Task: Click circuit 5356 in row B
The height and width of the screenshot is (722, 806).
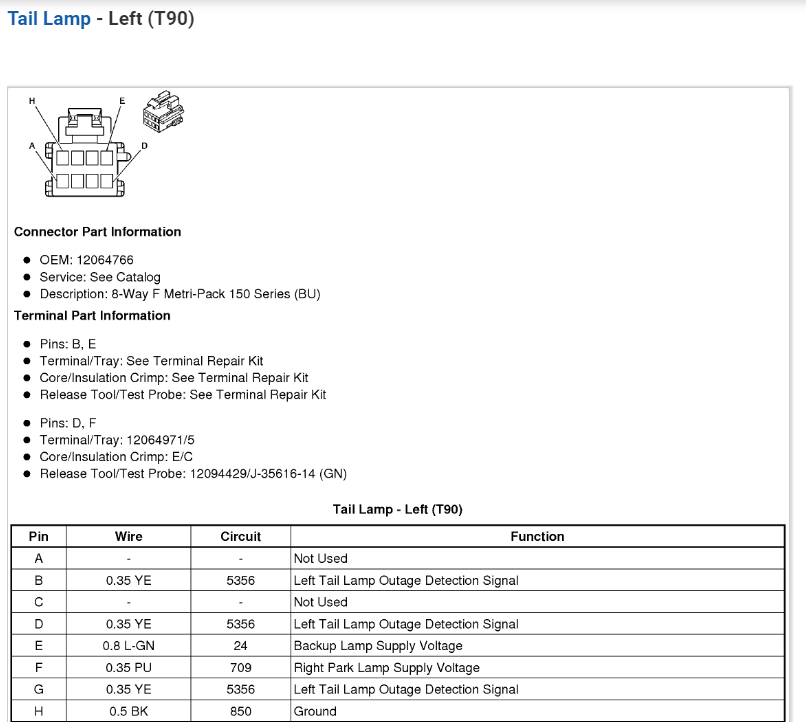Action: tap(241, 581)
